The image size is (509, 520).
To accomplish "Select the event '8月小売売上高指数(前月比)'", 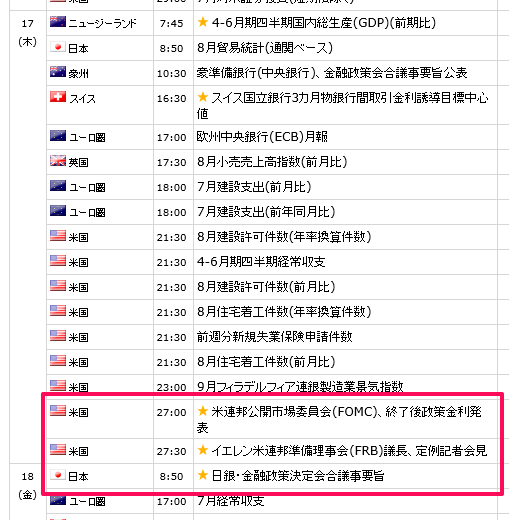I will (x=272, y=162).
